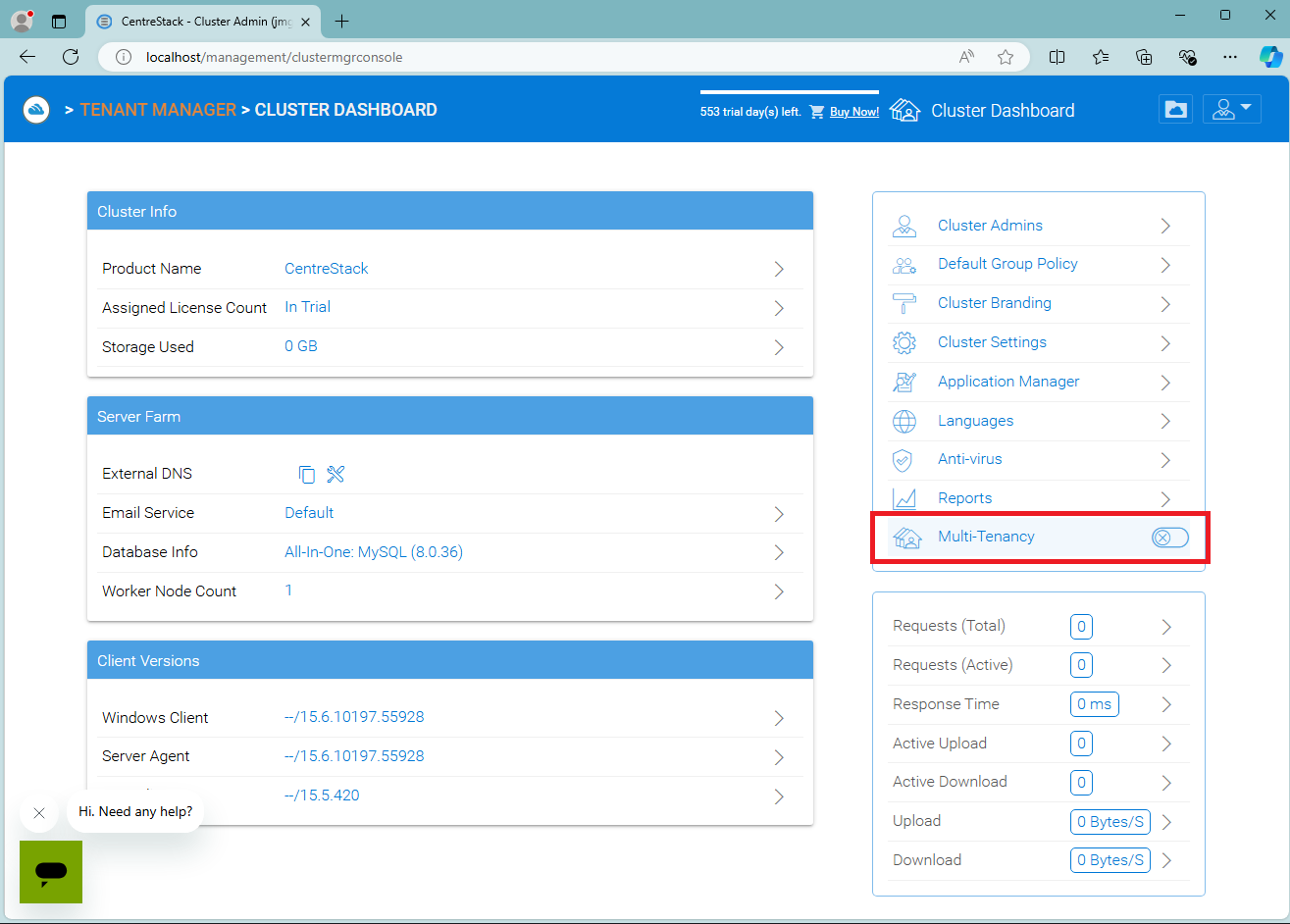Click the Buy Now! link
The width and height of the screenshot is (1290, 924).
(854, 112)
